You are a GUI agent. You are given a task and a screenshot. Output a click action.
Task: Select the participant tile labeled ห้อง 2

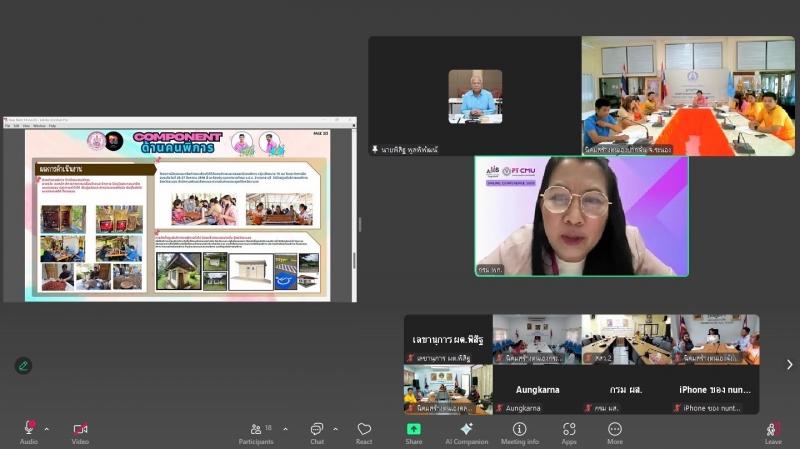click(626, 339)
